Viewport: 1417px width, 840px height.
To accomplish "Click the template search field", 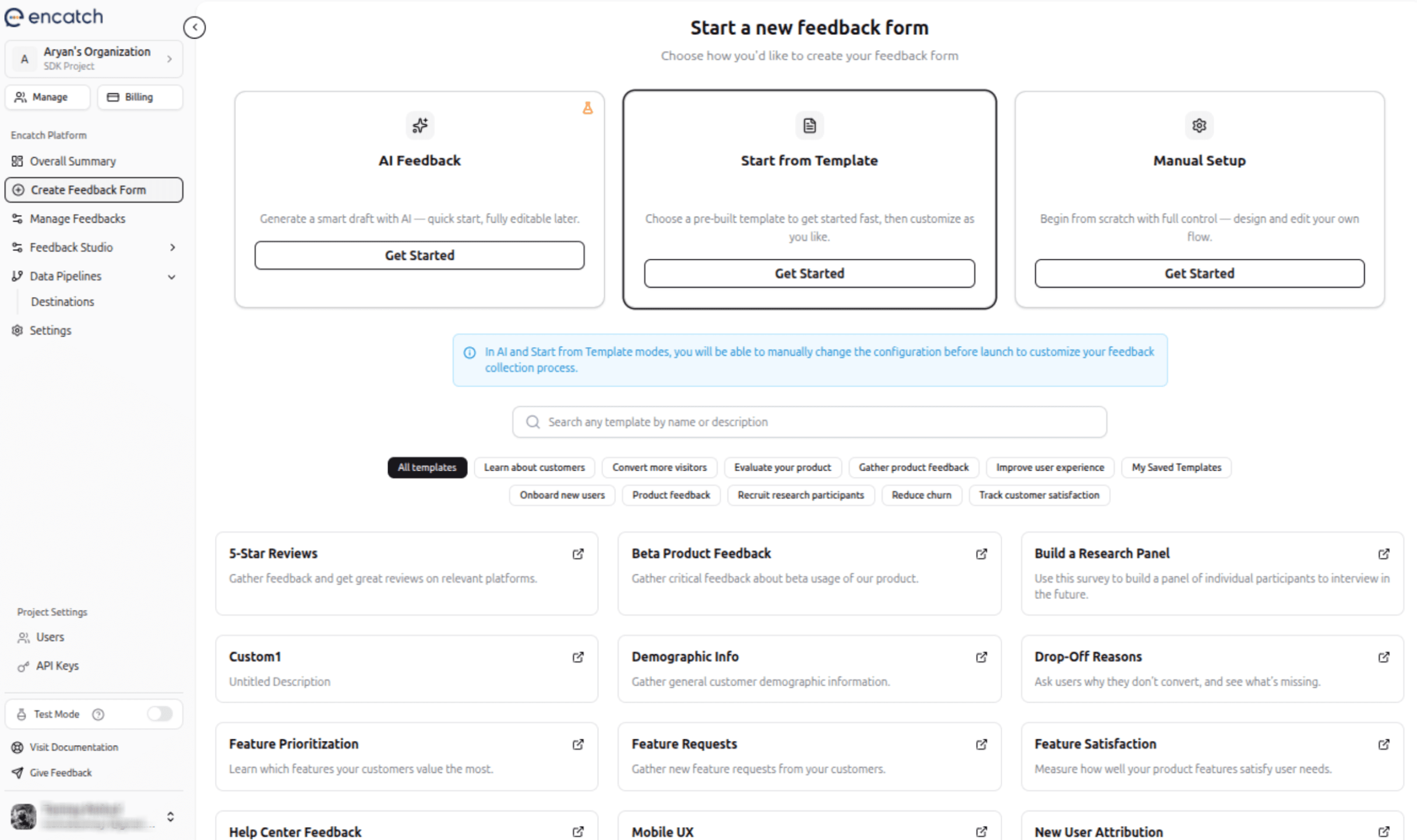I will coord(809,422).
